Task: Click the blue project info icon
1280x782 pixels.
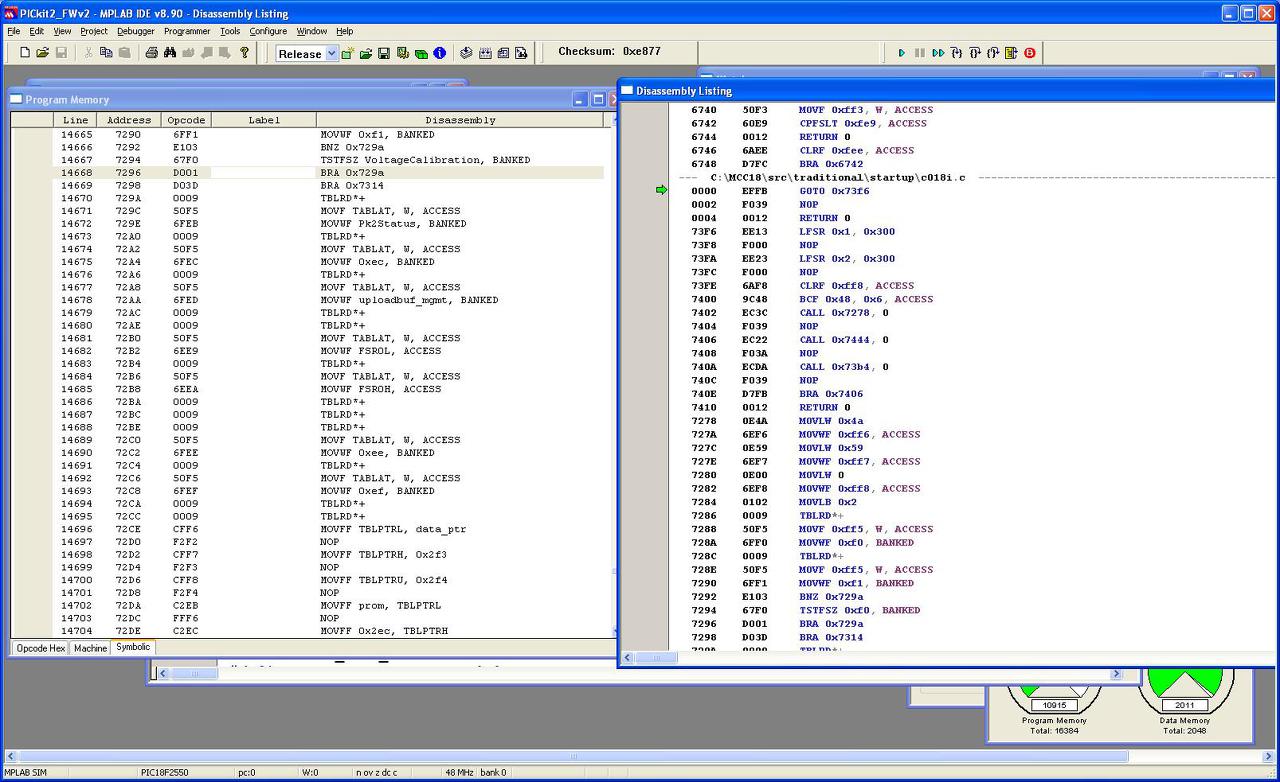Action: pos(439,53)
